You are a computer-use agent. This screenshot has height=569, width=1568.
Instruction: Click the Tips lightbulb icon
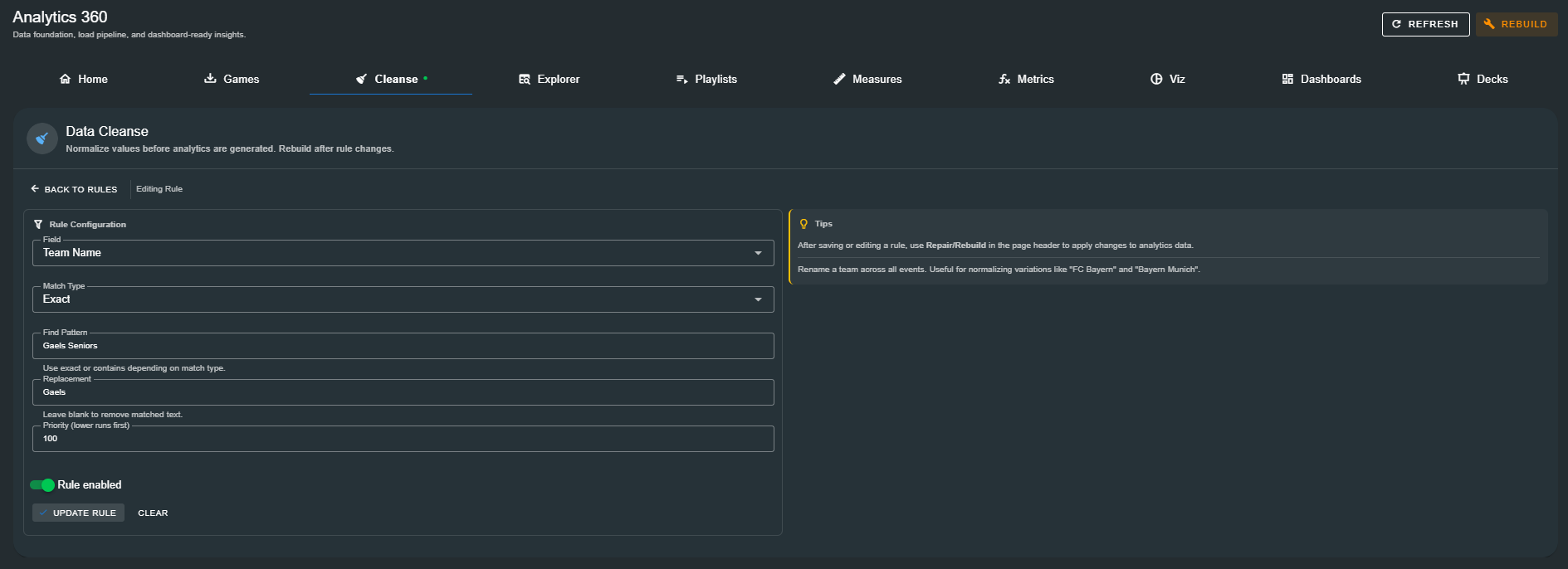pyautogui.click(x=804, y=224)
